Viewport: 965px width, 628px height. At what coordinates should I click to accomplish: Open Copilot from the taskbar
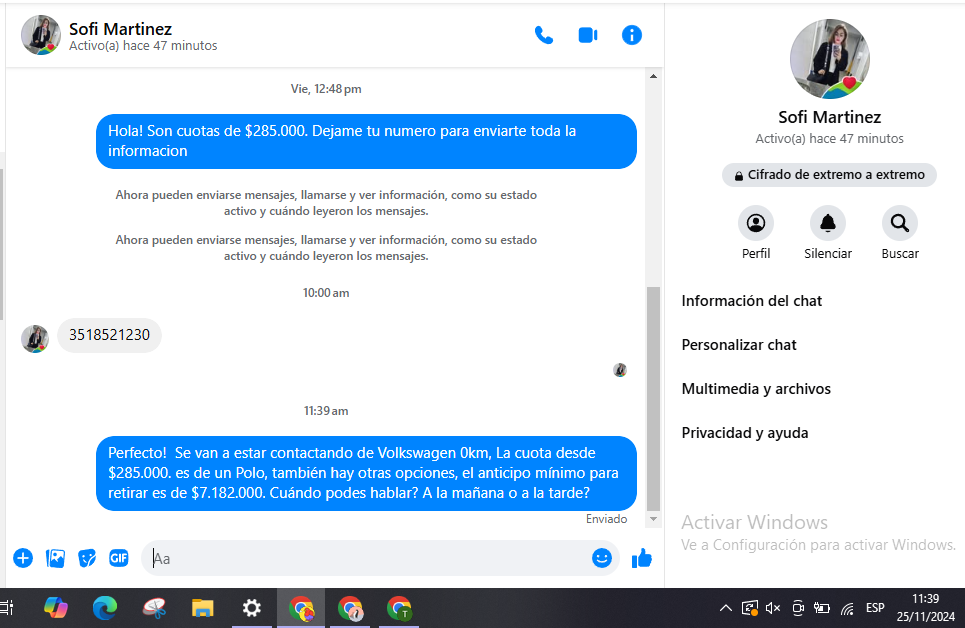(x=56, y=608)
